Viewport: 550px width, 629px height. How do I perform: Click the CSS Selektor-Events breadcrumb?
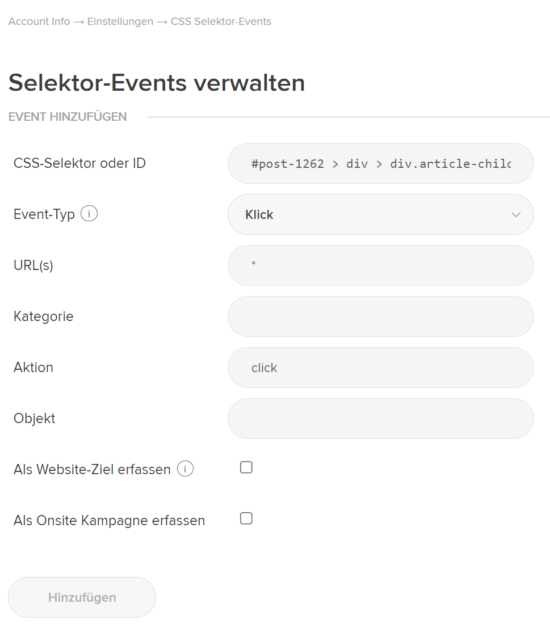[x=221, y=21]
